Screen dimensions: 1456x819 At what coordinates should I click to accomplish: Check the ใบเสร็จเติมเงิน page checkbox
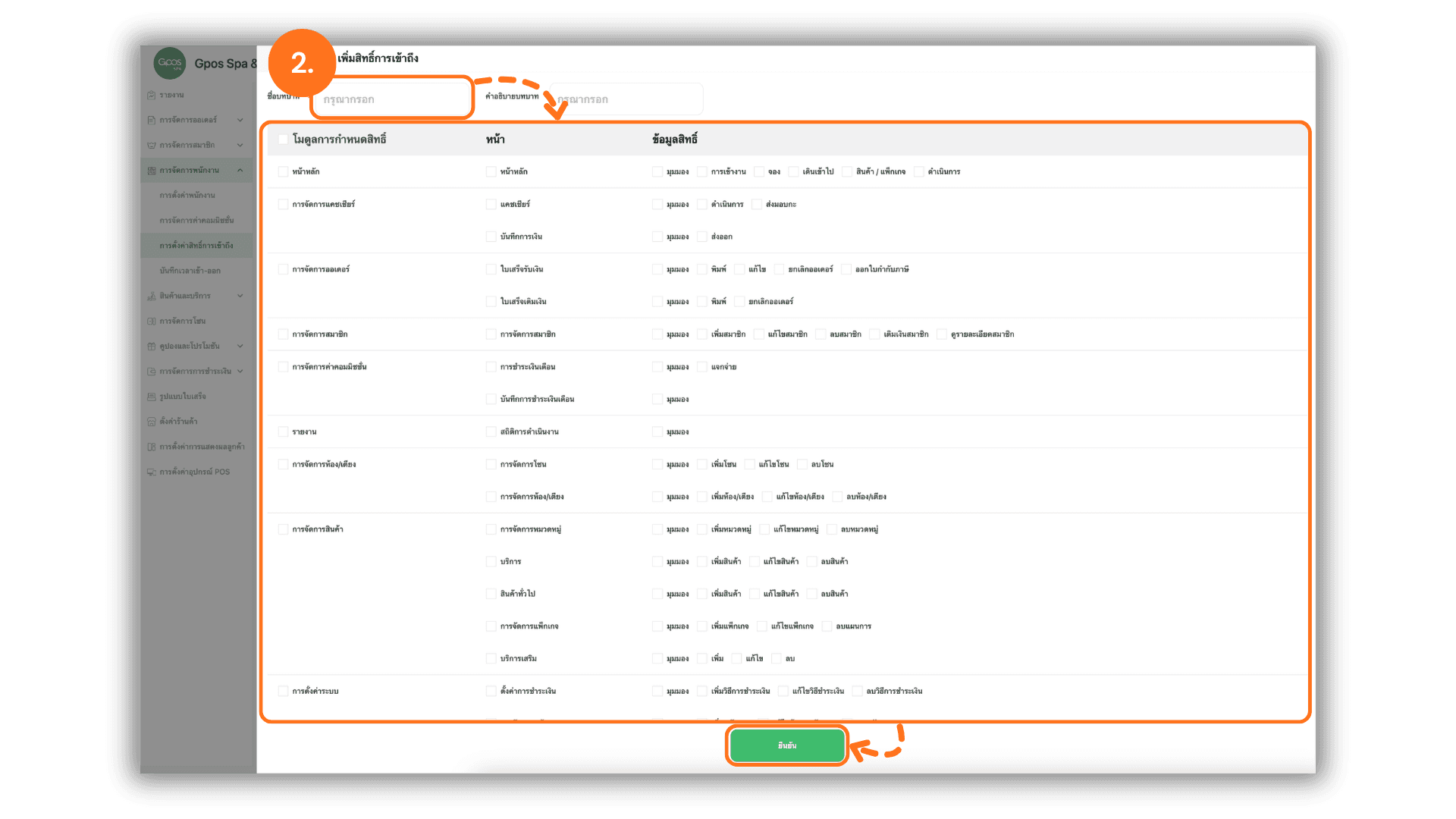pos(491,301)
